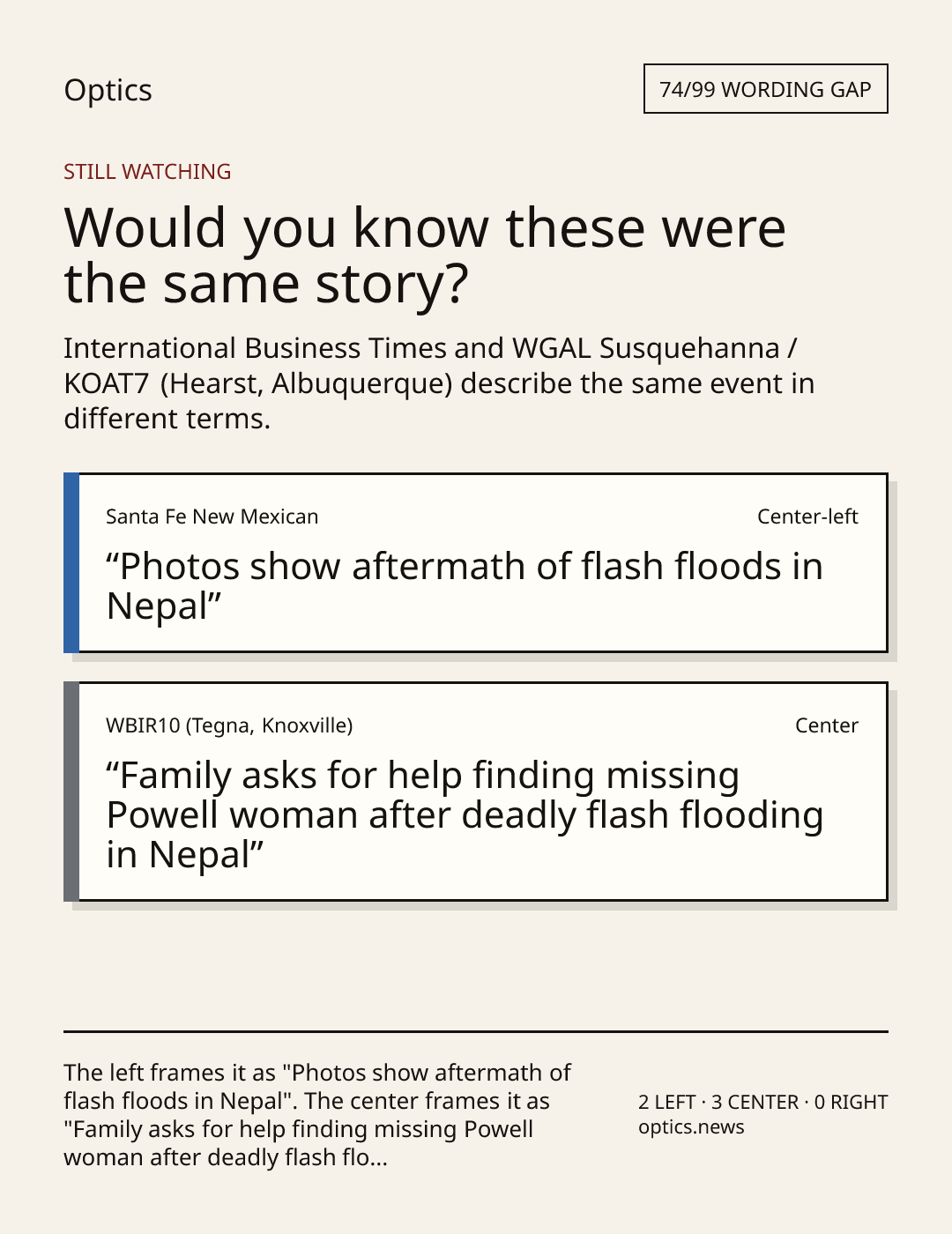Click the Optics logo text
952x1234 pixels.
tap(108, 90)
